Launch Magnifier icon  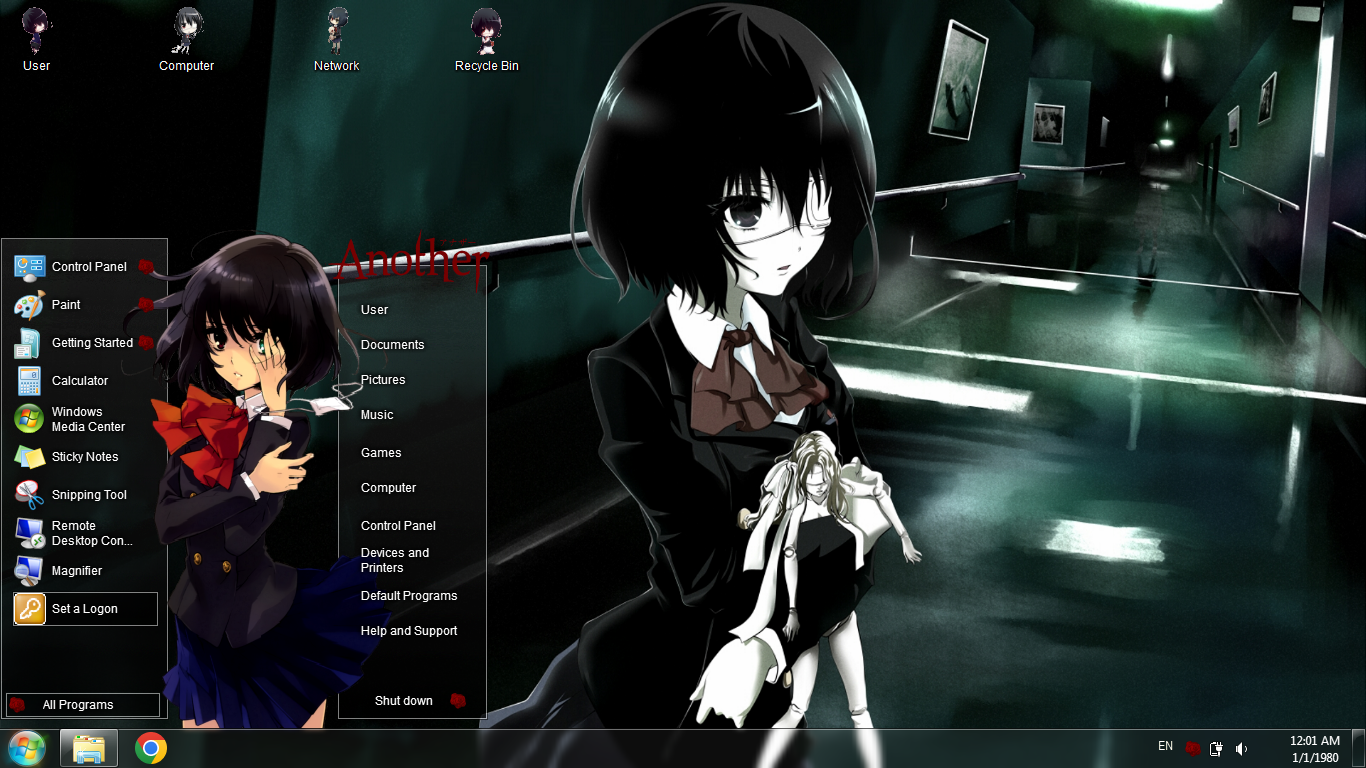(x=29, y=571)
